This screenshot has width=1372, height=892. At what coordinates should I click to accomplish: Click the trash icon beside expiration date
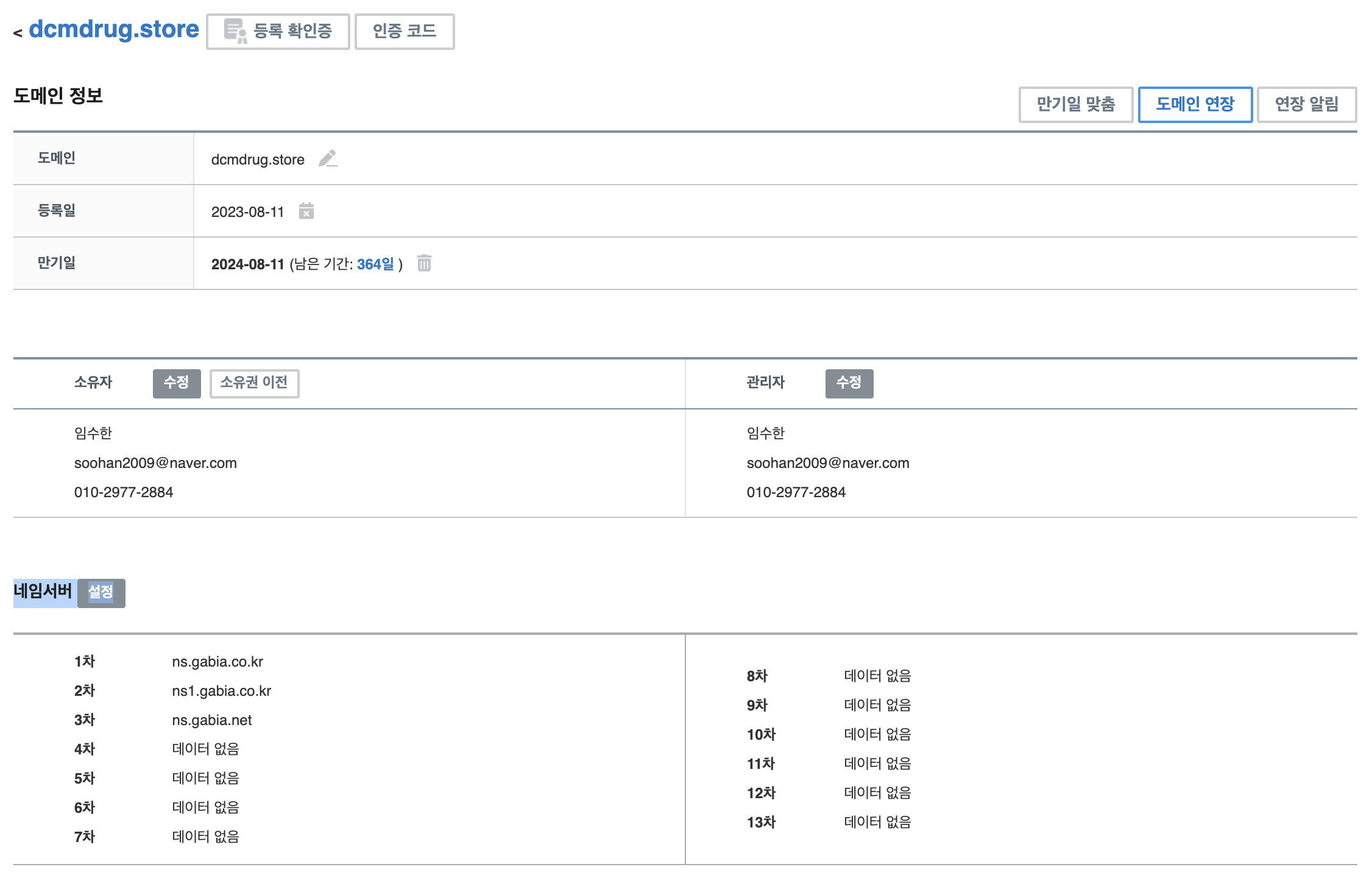[424, 263]
